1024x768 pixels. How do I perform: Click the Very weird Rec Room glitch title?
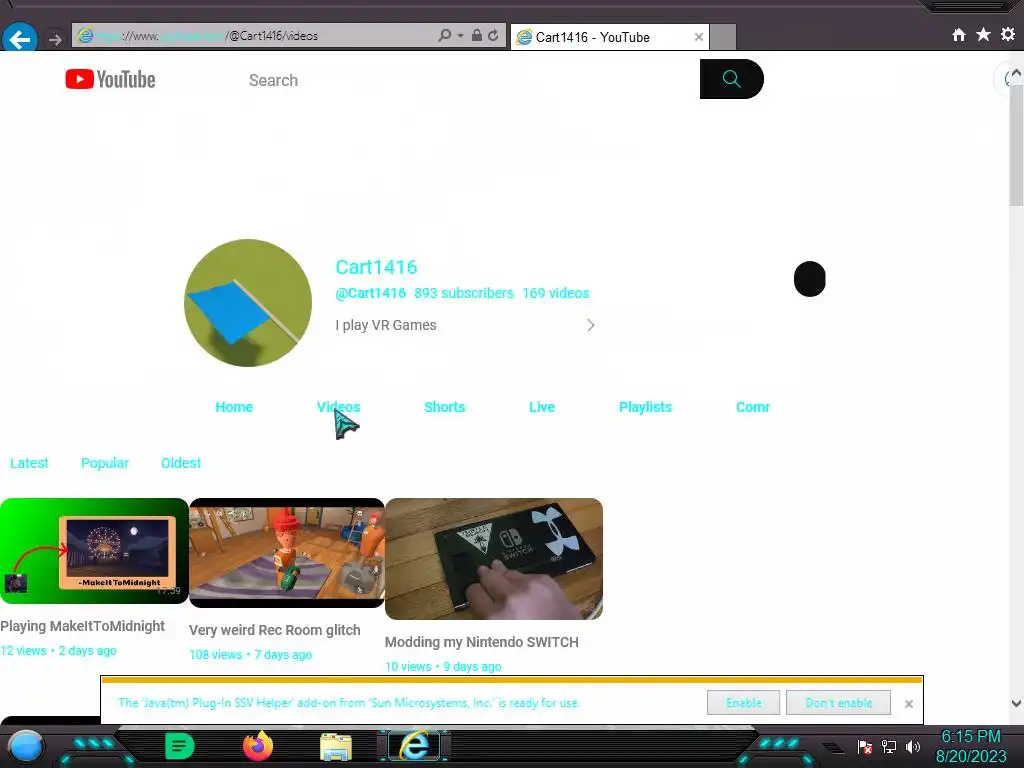click(274, 630)
